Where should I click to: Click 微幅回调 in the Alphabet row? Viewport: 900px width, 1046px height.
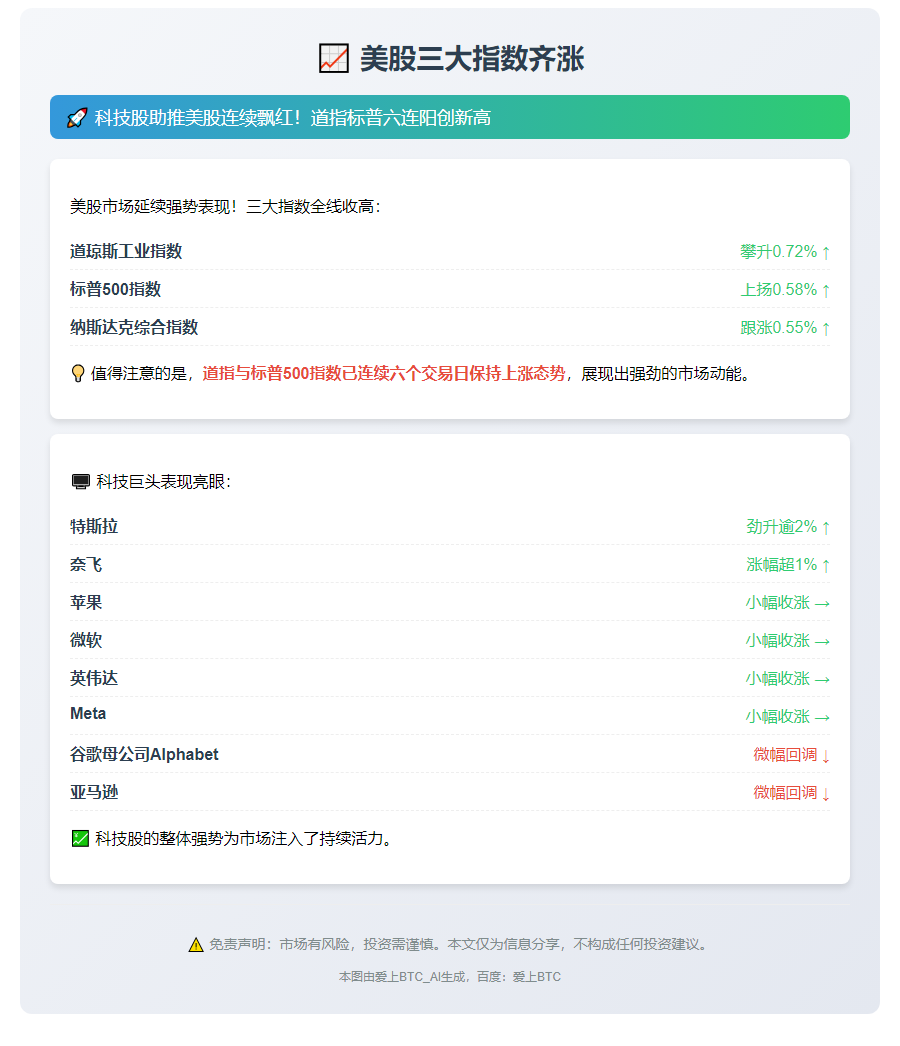pos(785,754)
